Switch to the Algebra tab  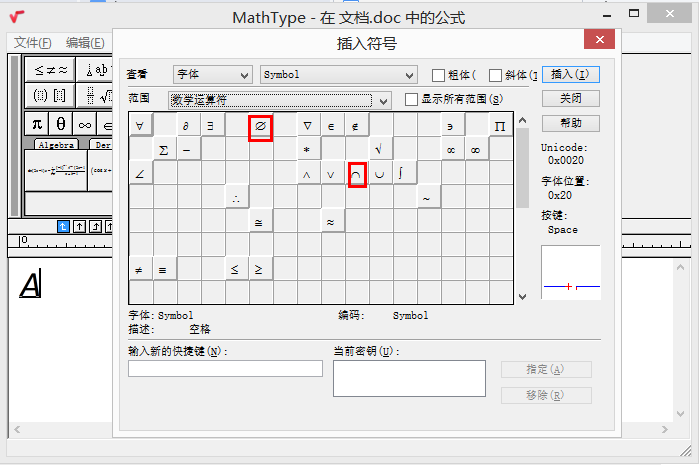[x=56, y=144]
